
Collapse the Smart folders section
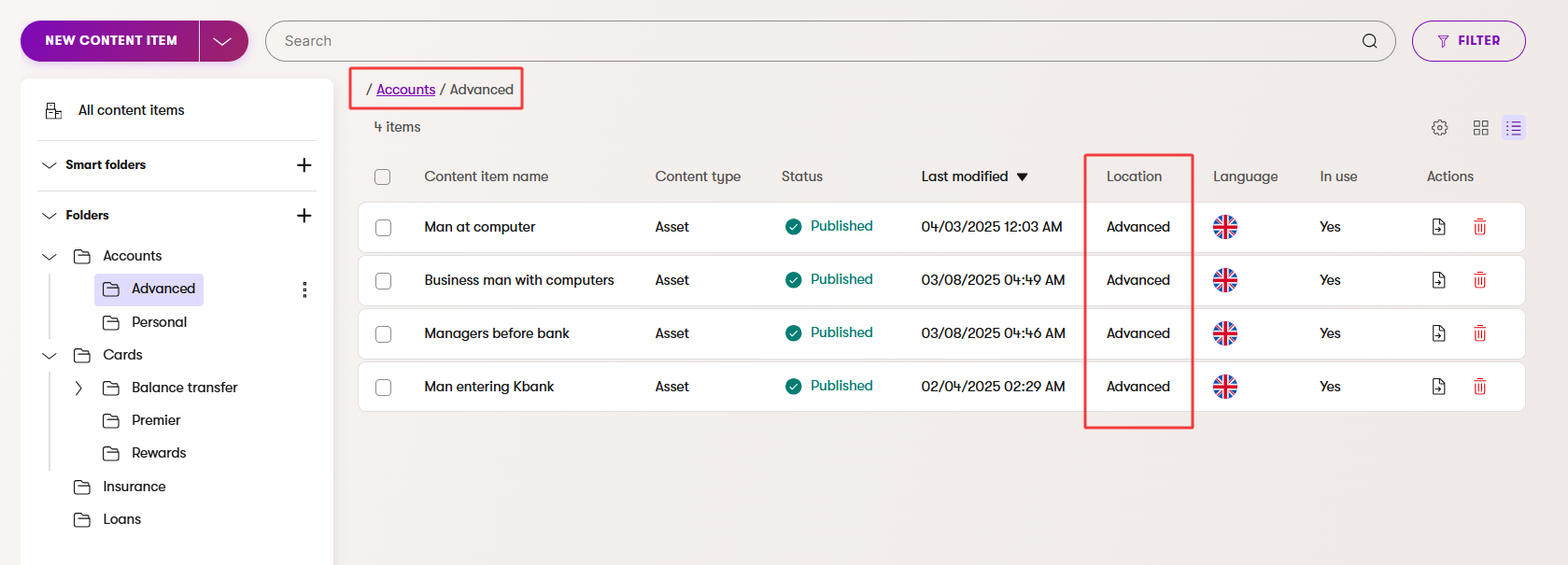coord(49,165)
